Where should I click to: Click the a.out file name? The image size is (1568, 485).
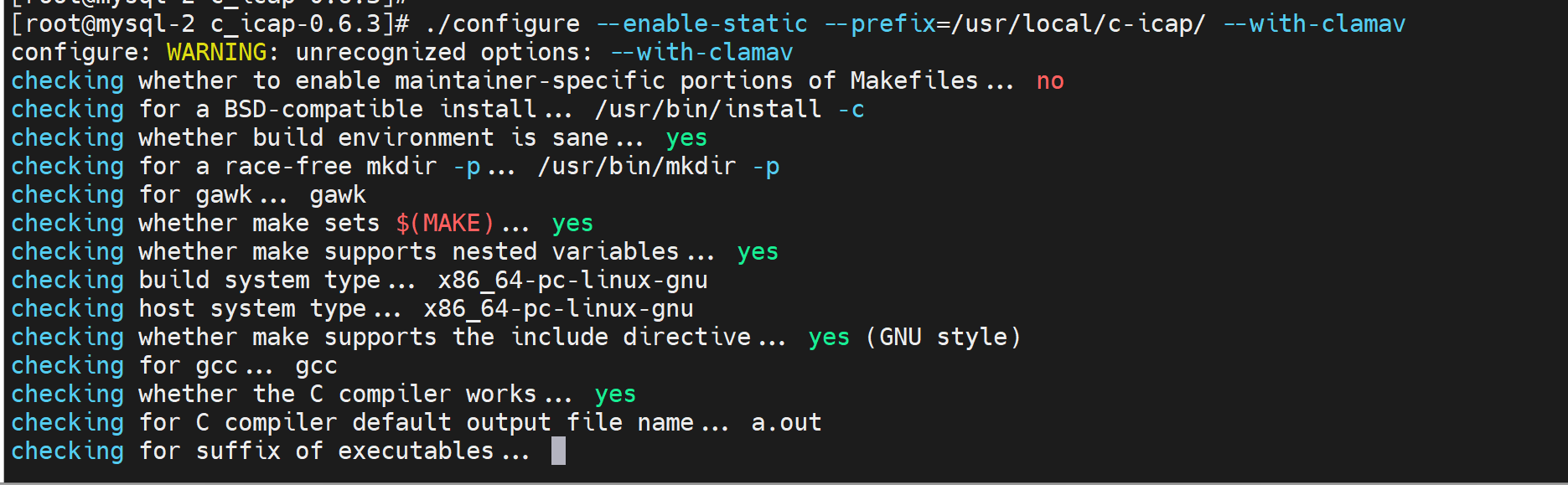pyautogui.click(x=786, y=422)
